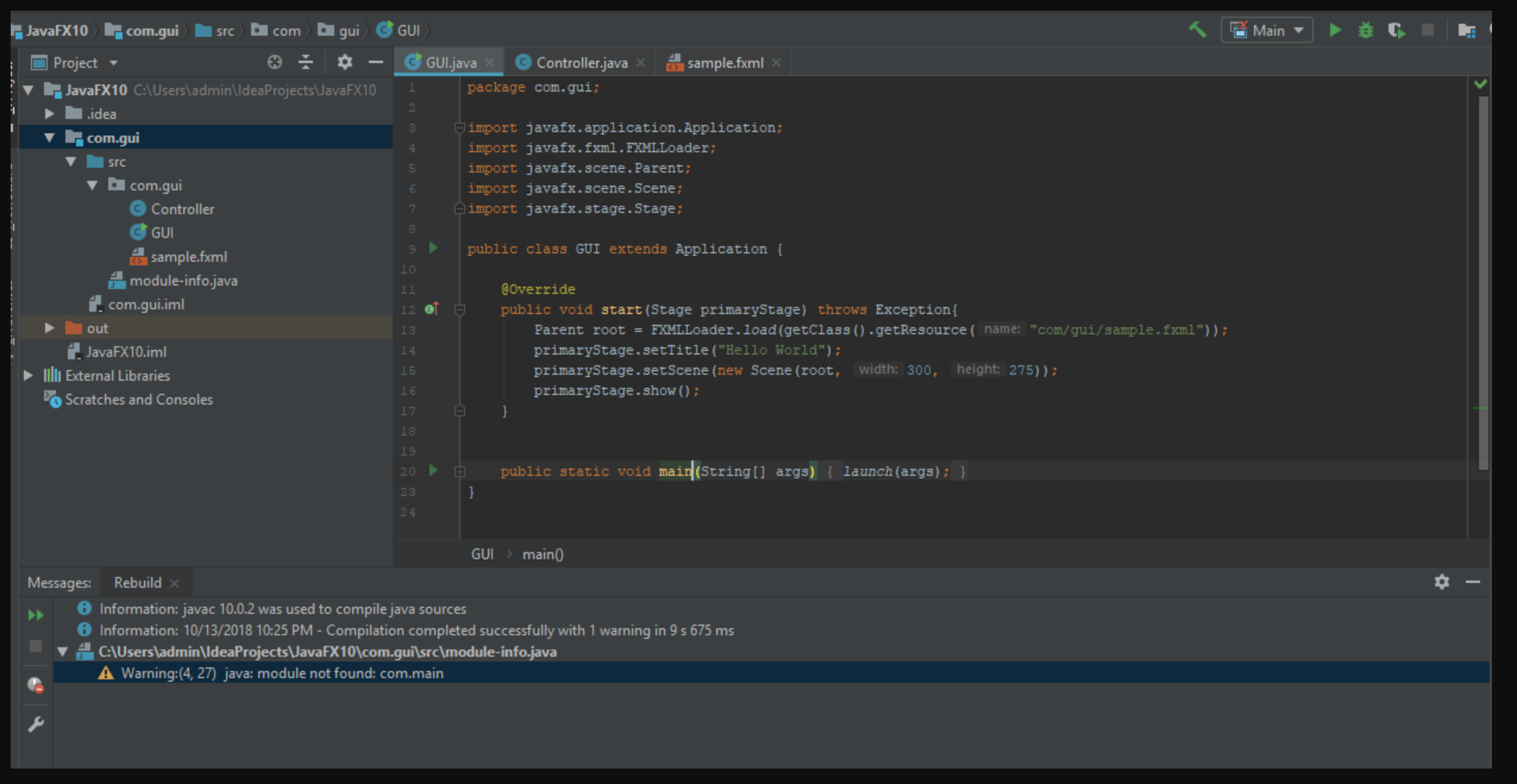Image resolution: width=1517 pixels, height=784 pixels.
Task: Hide the Project tool window with minus icon
Action: pyautogui.click(x=375, y=62)
